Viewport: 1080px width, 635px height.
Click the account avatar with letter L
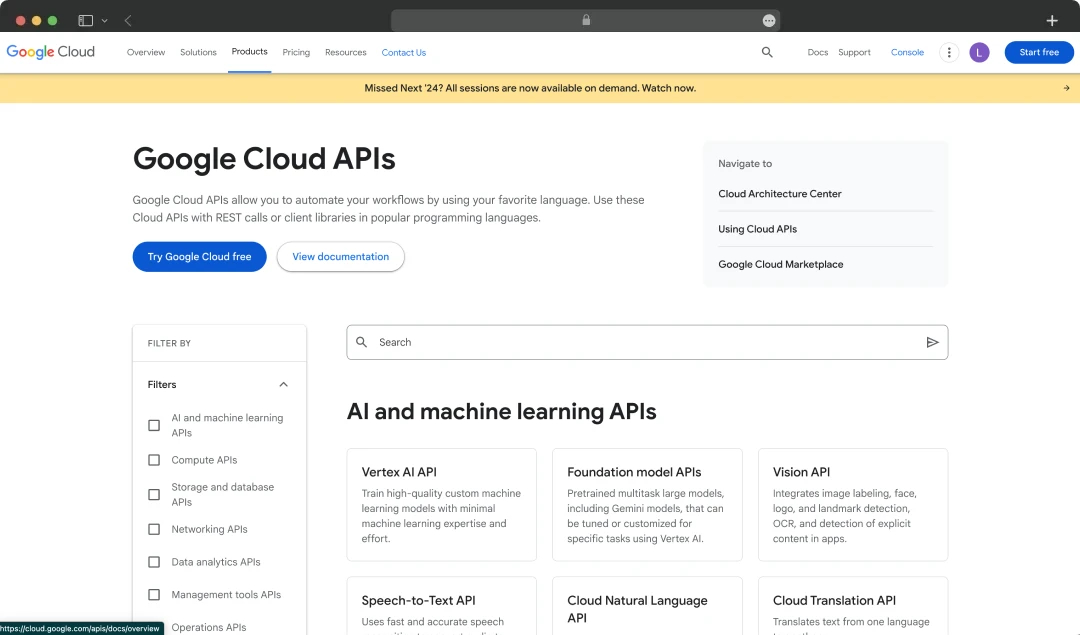pyautogui.click(x=979, y=52)
